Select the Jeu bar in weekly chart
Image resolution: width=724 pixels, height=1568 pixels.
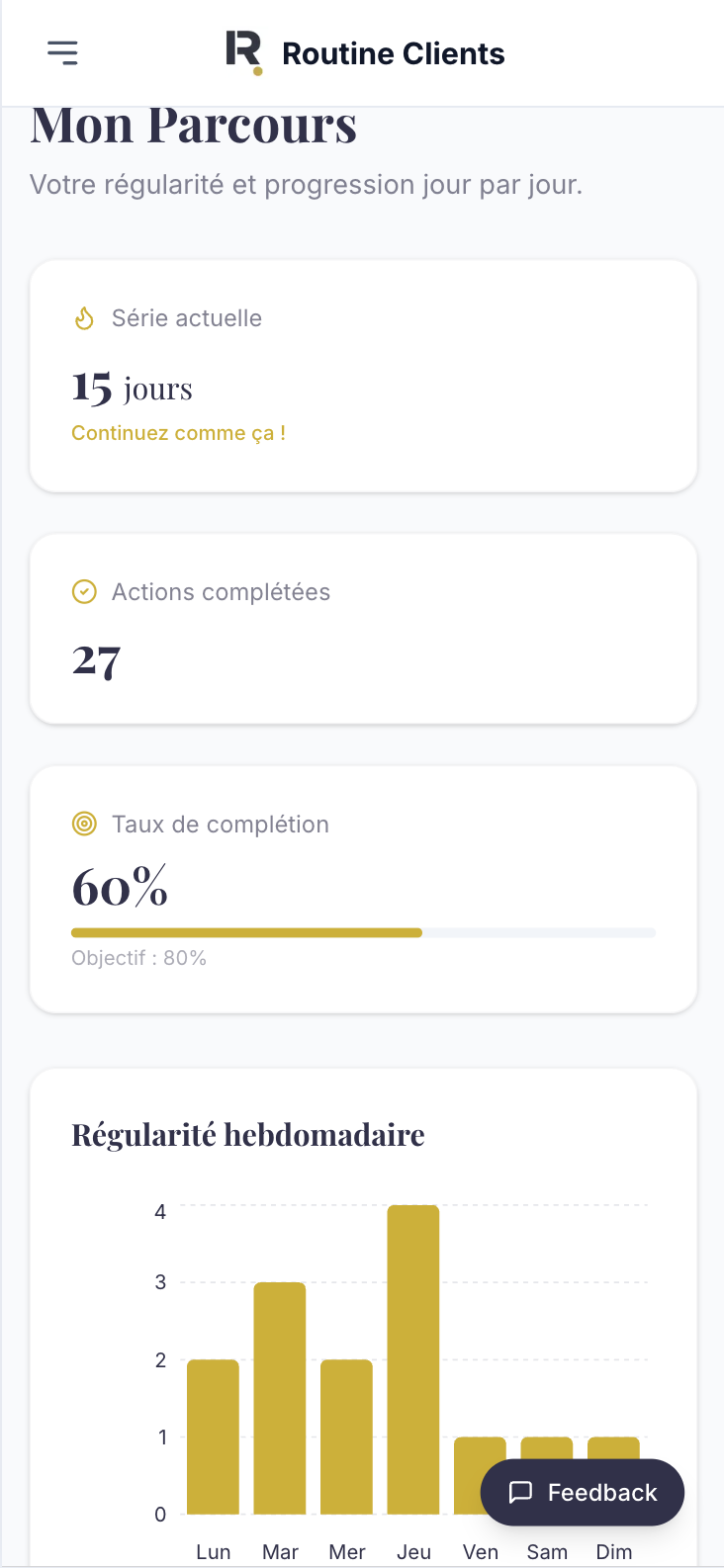(x=413, y=1359)
